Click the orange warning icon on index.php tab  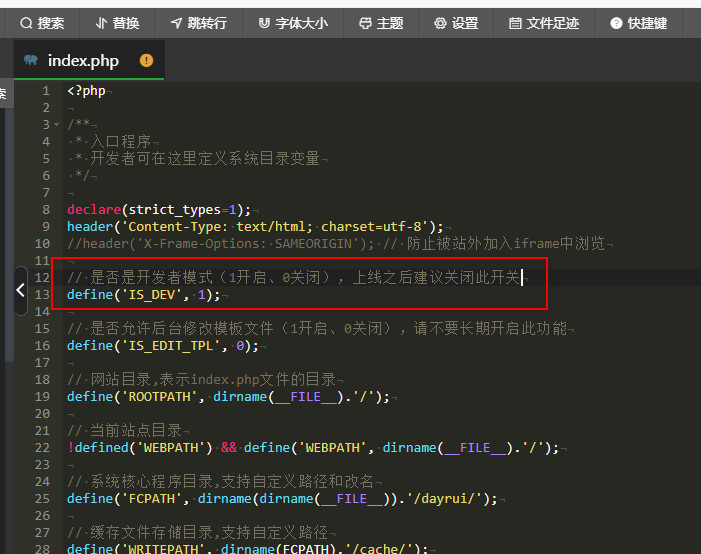(147, 61)
